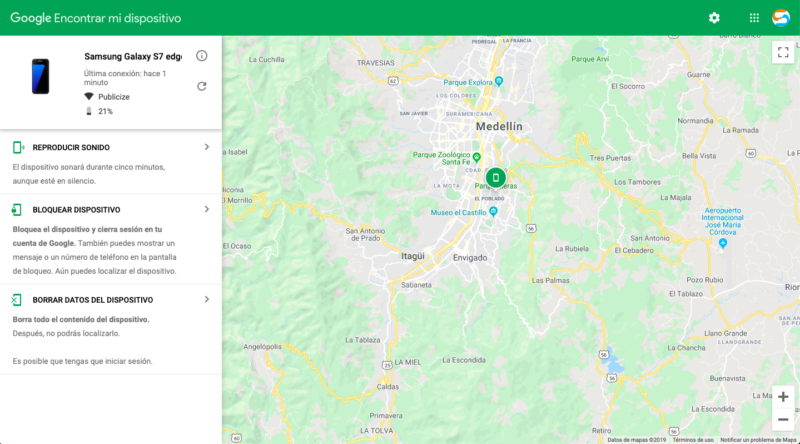Screen dimensions: 800x444
Task: Click the El Tablazo map label
Action: click(x=686, y=293)
